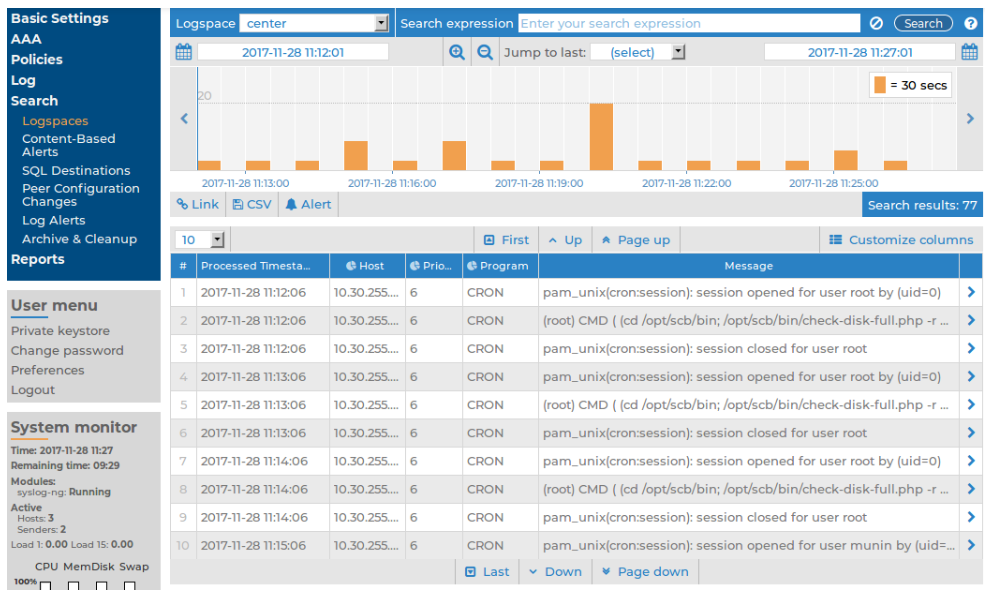
Task: Open the end date calendar icon
Action: [970, 52]
